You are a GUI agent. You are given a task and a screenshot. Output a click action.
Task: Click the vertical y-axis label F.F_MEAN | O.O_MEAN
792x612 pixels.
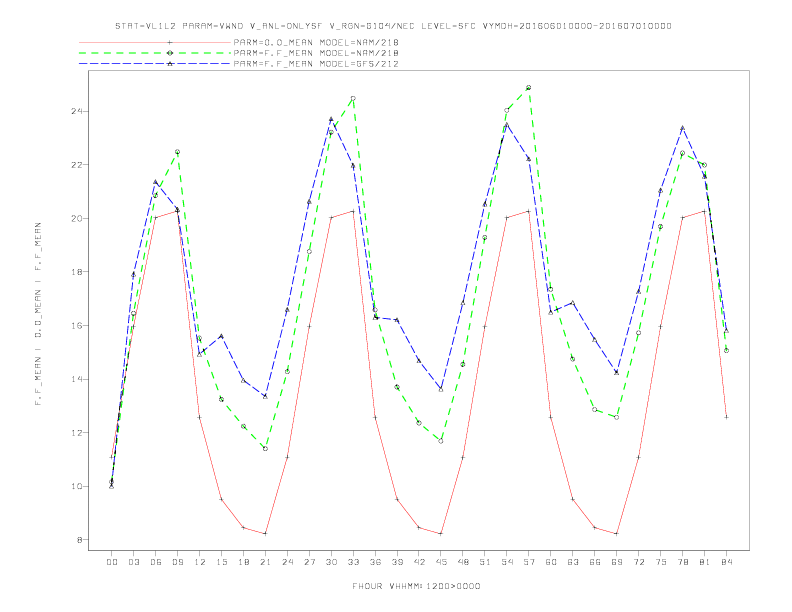38,314
